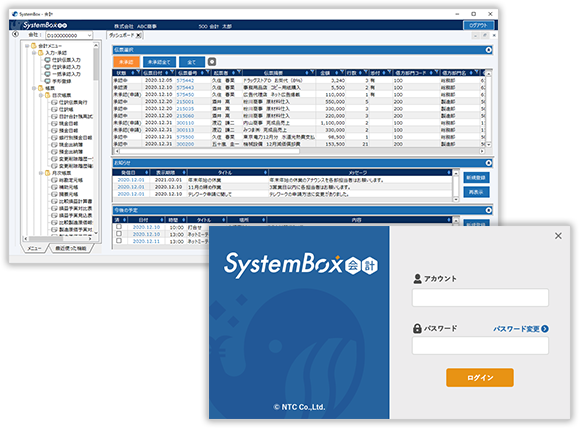Click 新規登録 button in お知らせ panel
This screenshot has height=428, width=579.
tap(476, 178)
